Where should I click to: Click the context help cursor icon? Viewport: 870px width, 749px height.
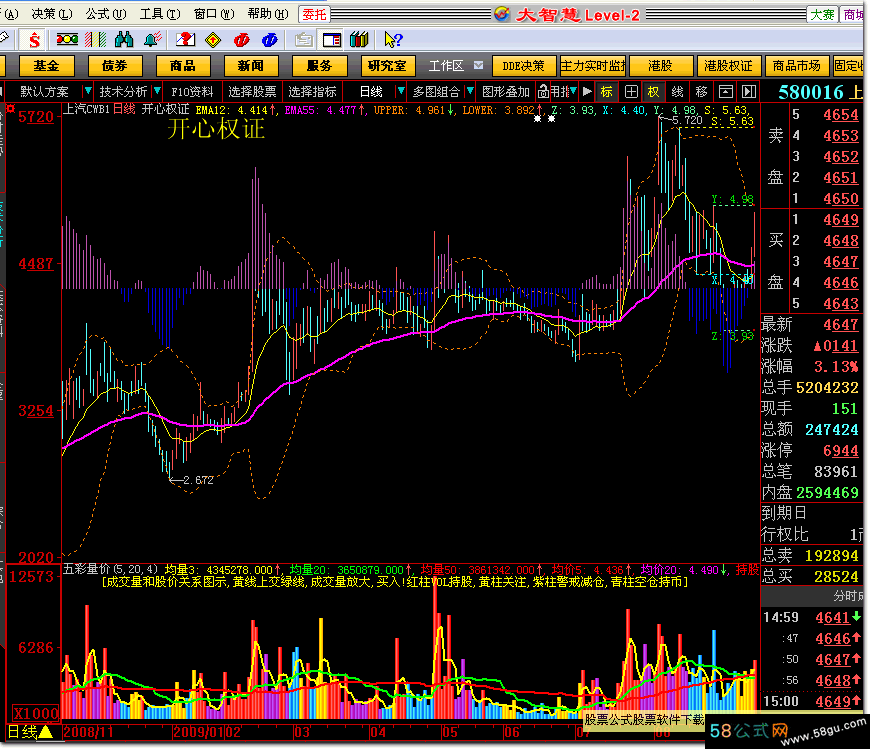pyautogui.click(x=393, y=39)
